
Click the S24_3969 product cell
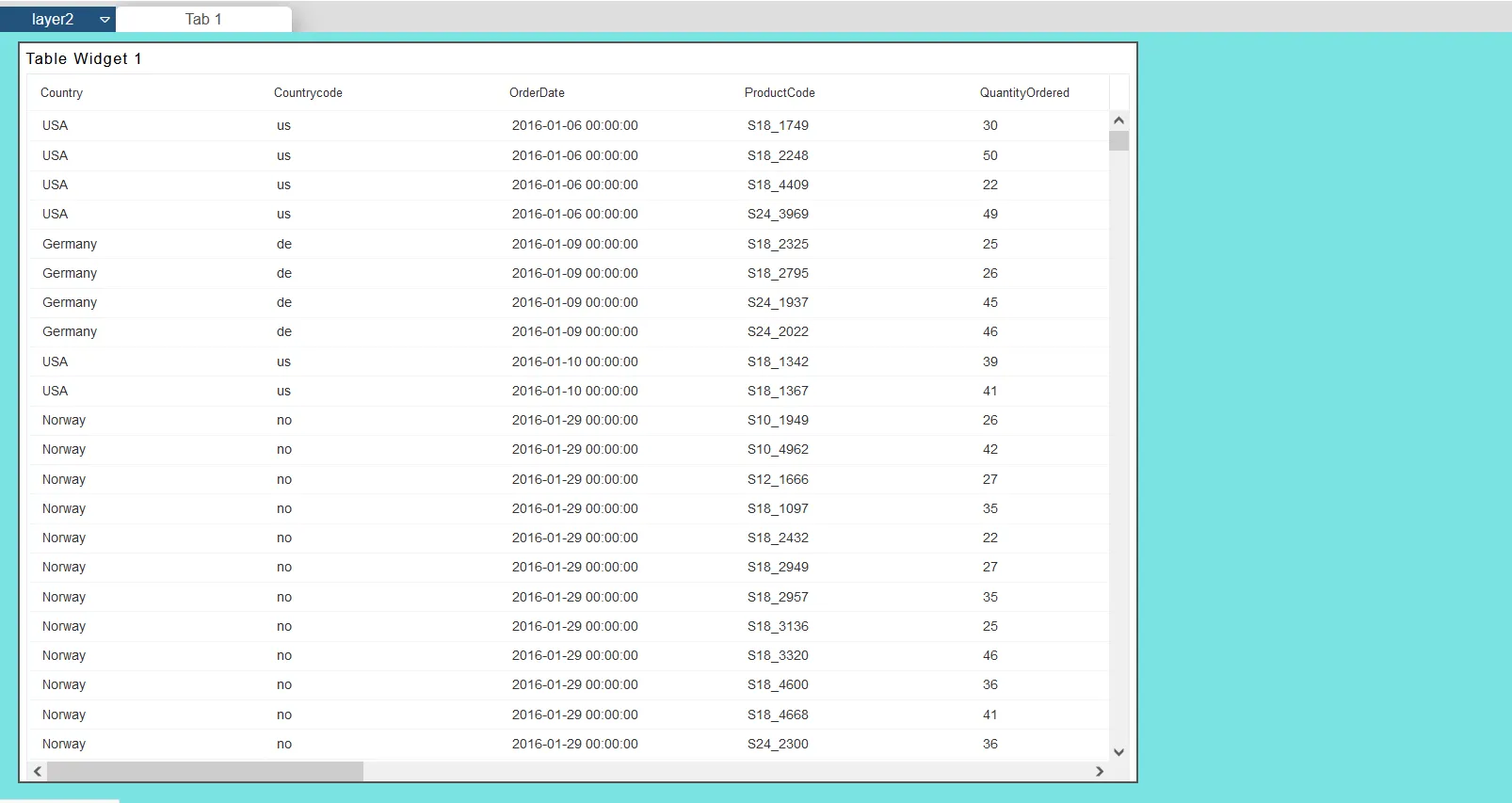(778, 215)
